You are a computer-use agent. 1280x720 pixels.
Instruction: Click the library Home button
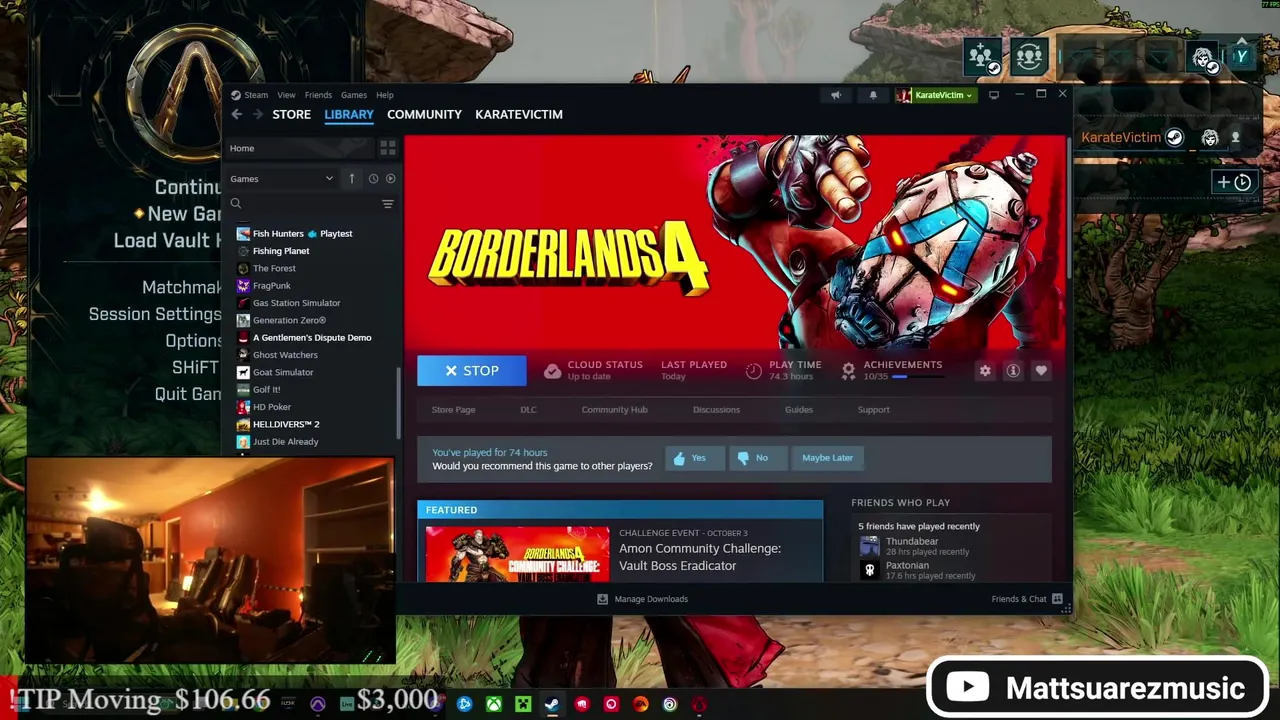(298, 148)
